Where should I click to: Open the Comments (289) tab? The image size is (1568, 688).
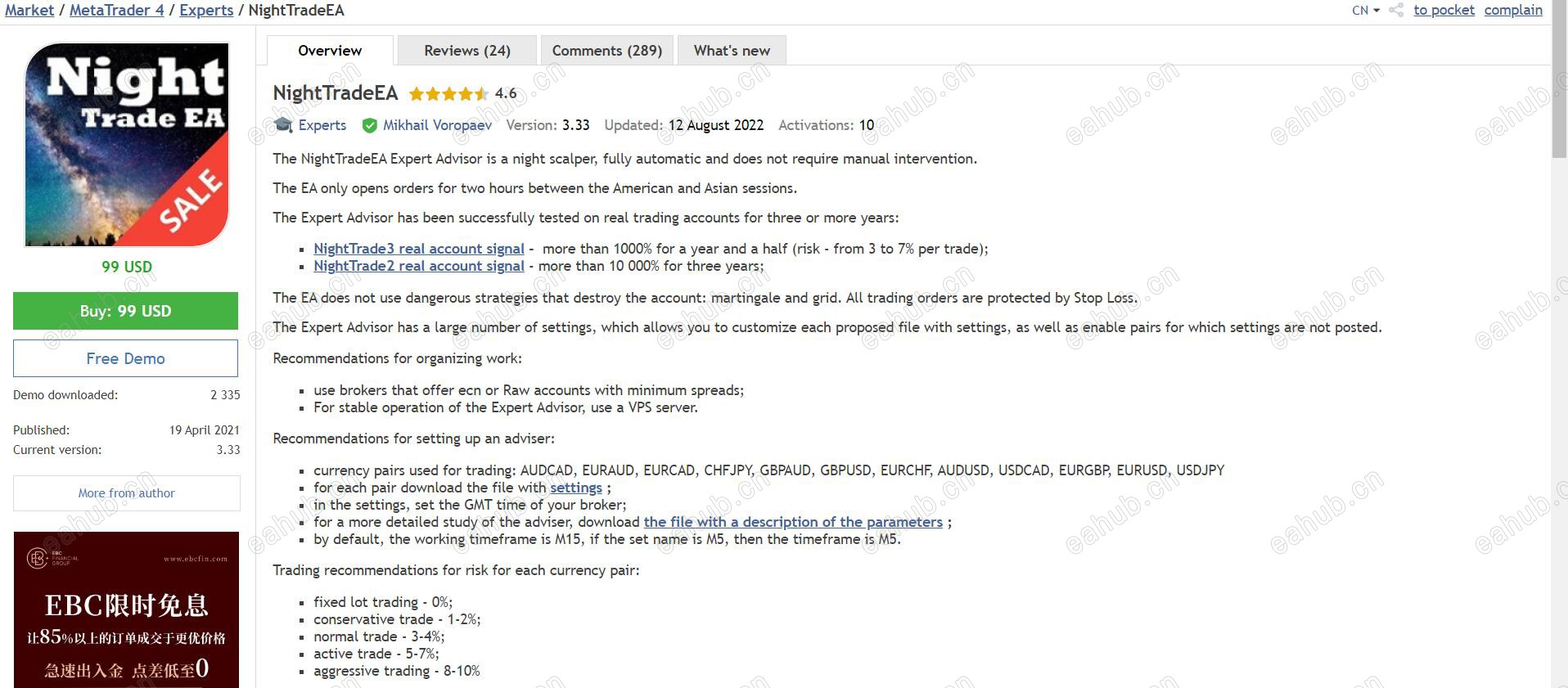(x=606, y=51)
